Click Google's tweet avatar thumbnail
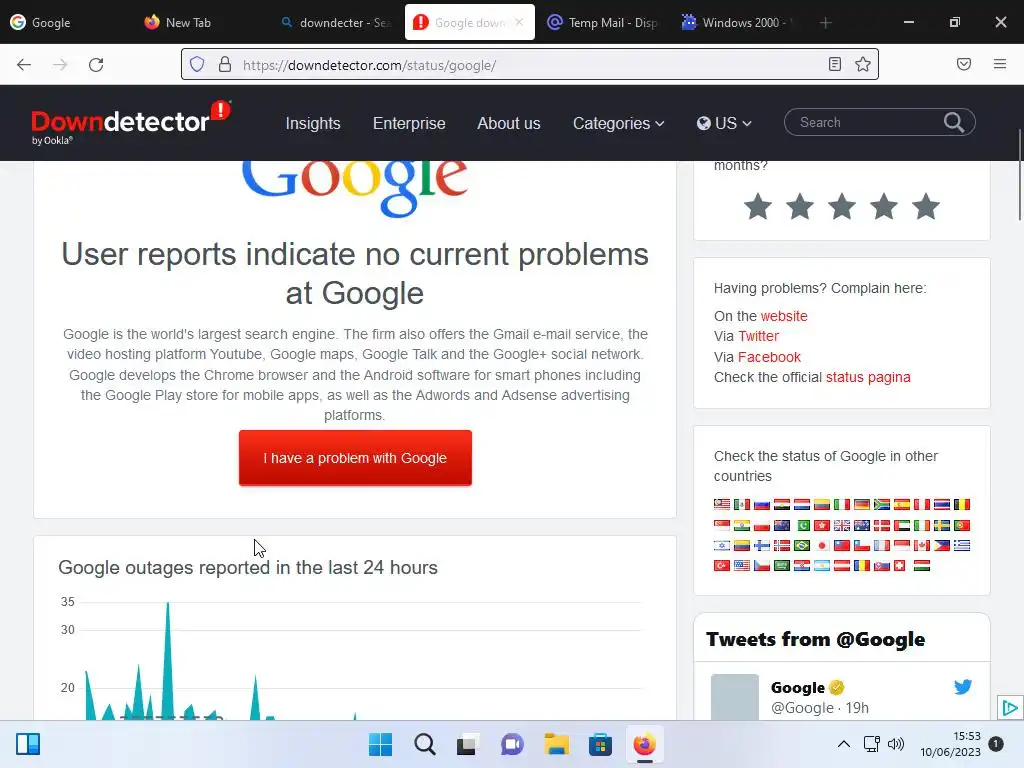This screenshot has height=768, width=1024. coord(735,697)
